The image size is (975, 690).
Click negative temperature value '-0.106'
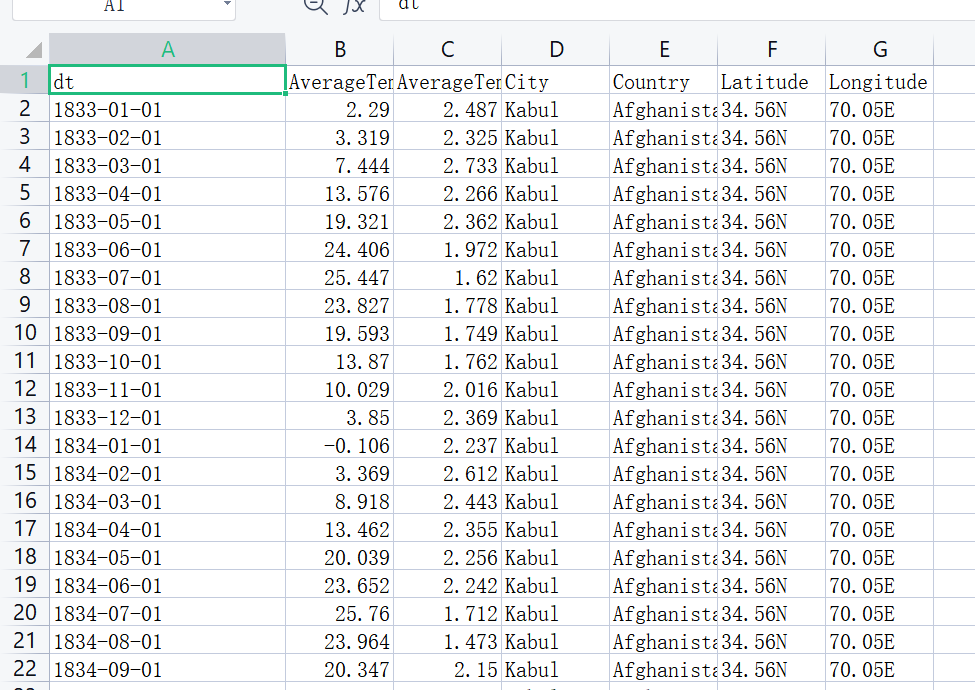(x=340, y=445)
